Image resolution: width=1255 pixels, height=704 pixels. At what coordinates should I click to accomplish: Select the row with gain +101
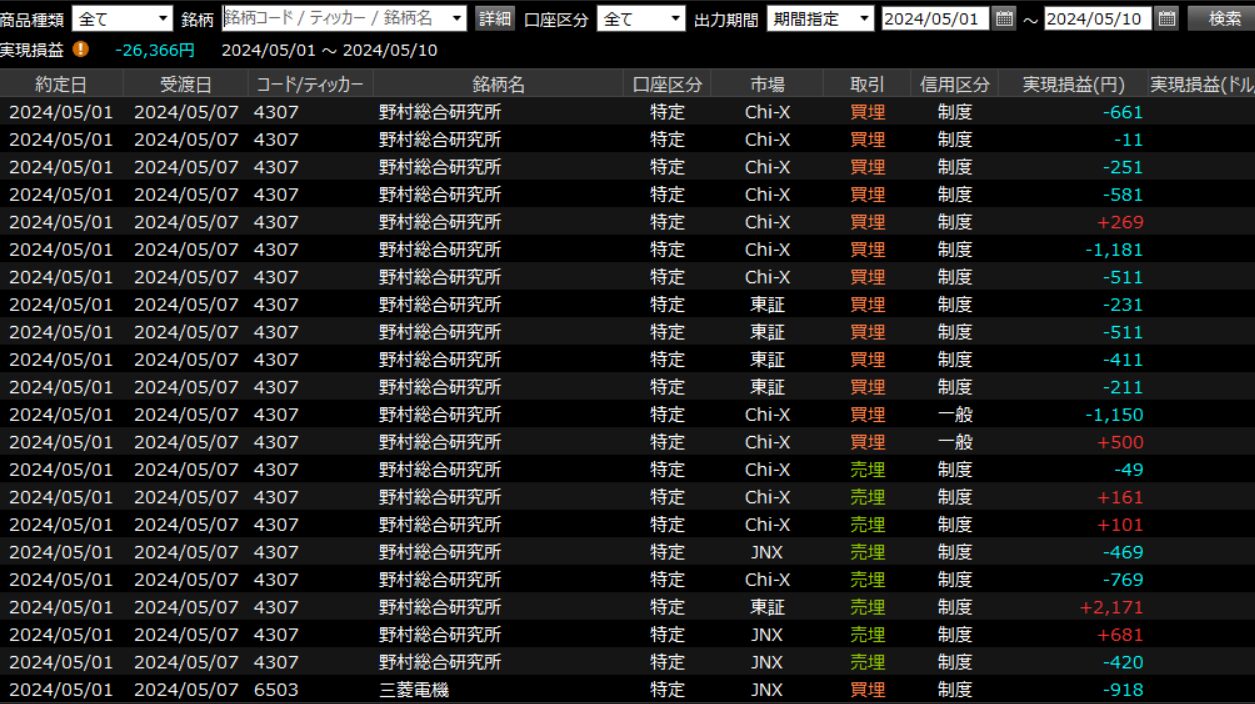pyautogui.click(x=627, y=525)
